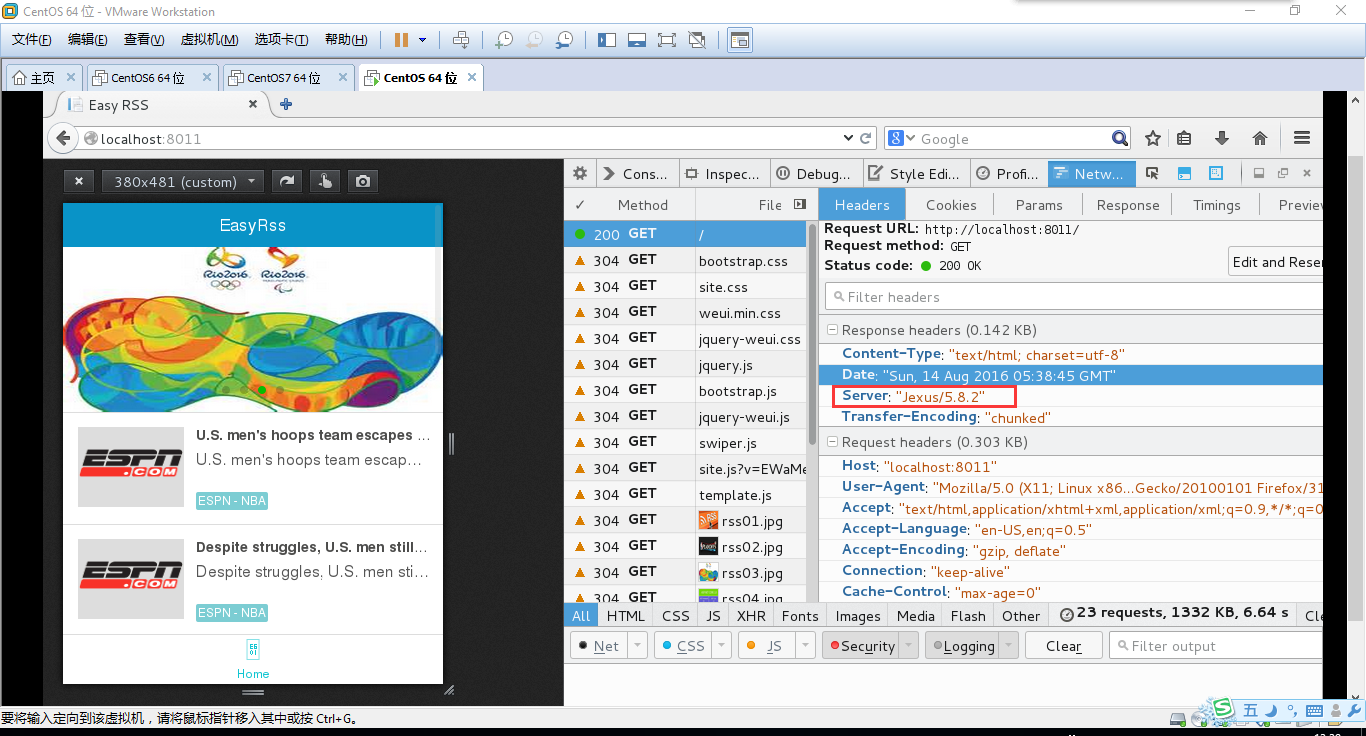Image resolution: width=1366 pixels, height=736 pixels.
Task: Click the Edit and Resend button
Action: [x=1276, y=262]
